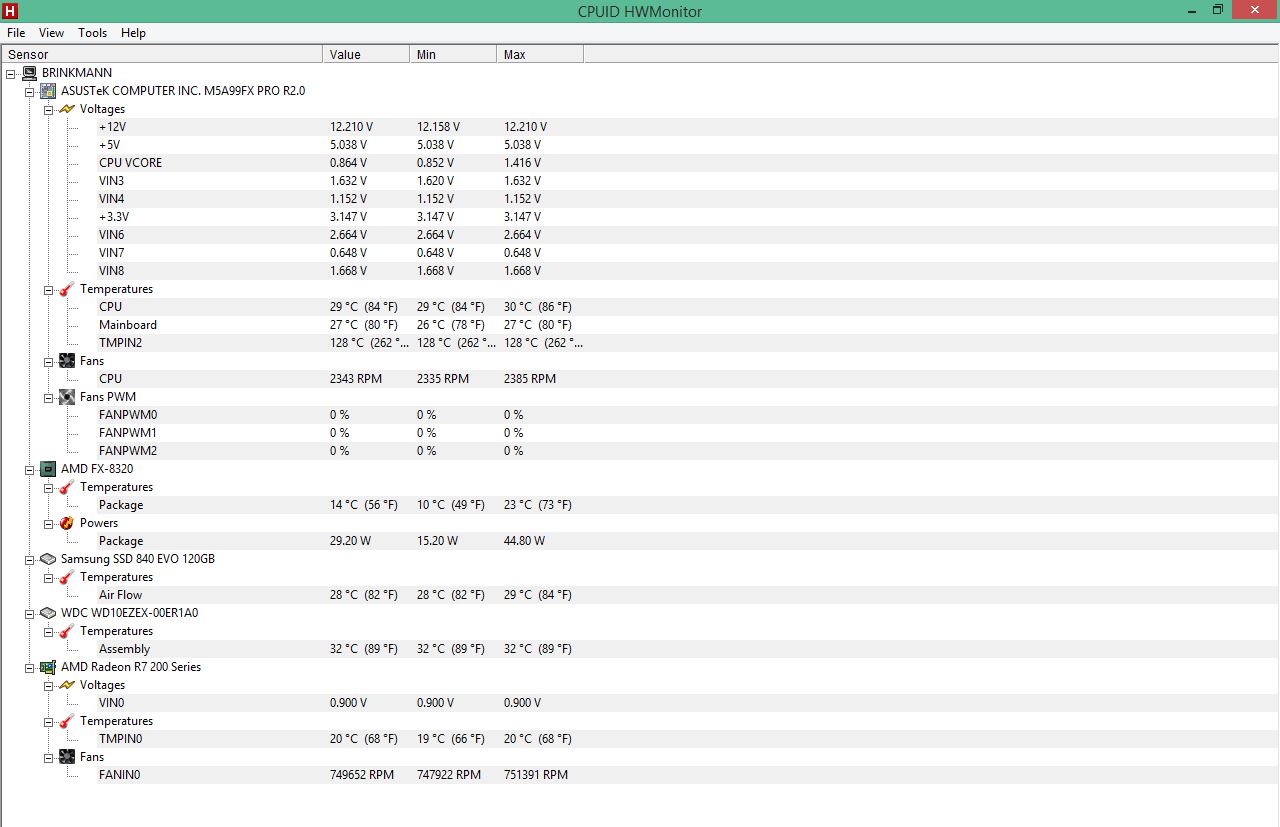The image size is (1280, 827).
Task: Open the View menu
Action: tap(52, 33)
